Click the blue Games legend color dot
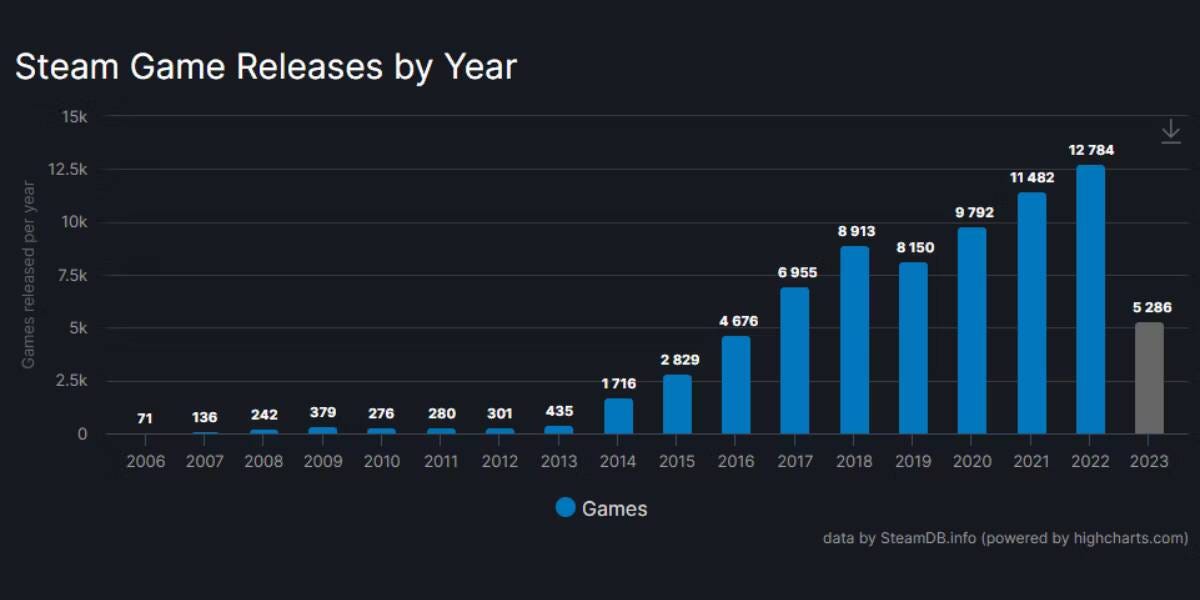Image resolution: width=1200 pixels, height=600 pixels. tap(566, 507)
